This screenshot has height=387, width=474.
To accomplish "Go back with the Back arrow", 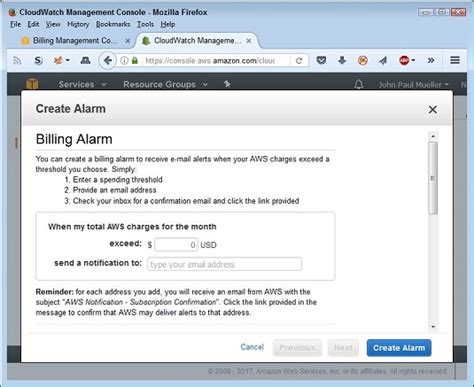I will point(107,60).
